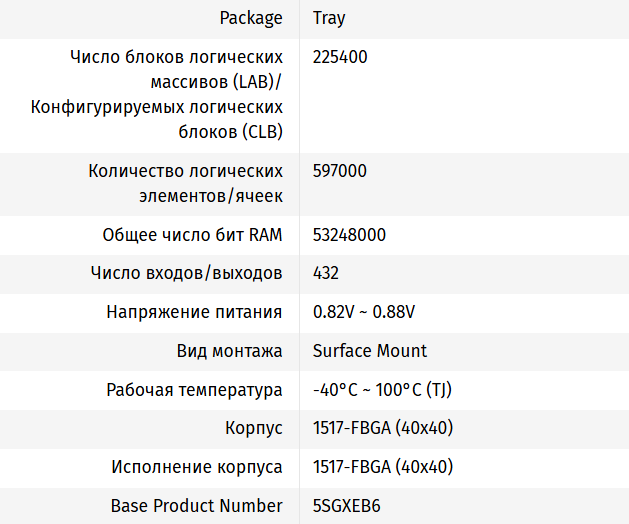Click the "Рабочая температура" label
The height and width of the screenshot is (524, 629).
pos(194,390)
